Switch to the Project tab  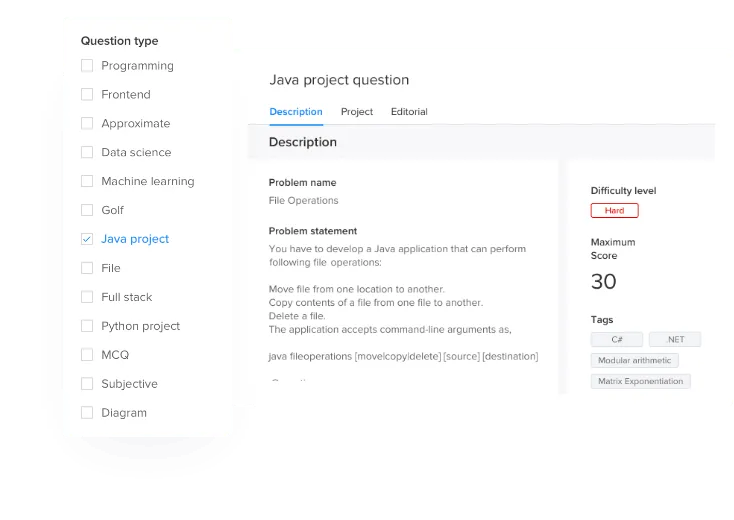point(357,112)
